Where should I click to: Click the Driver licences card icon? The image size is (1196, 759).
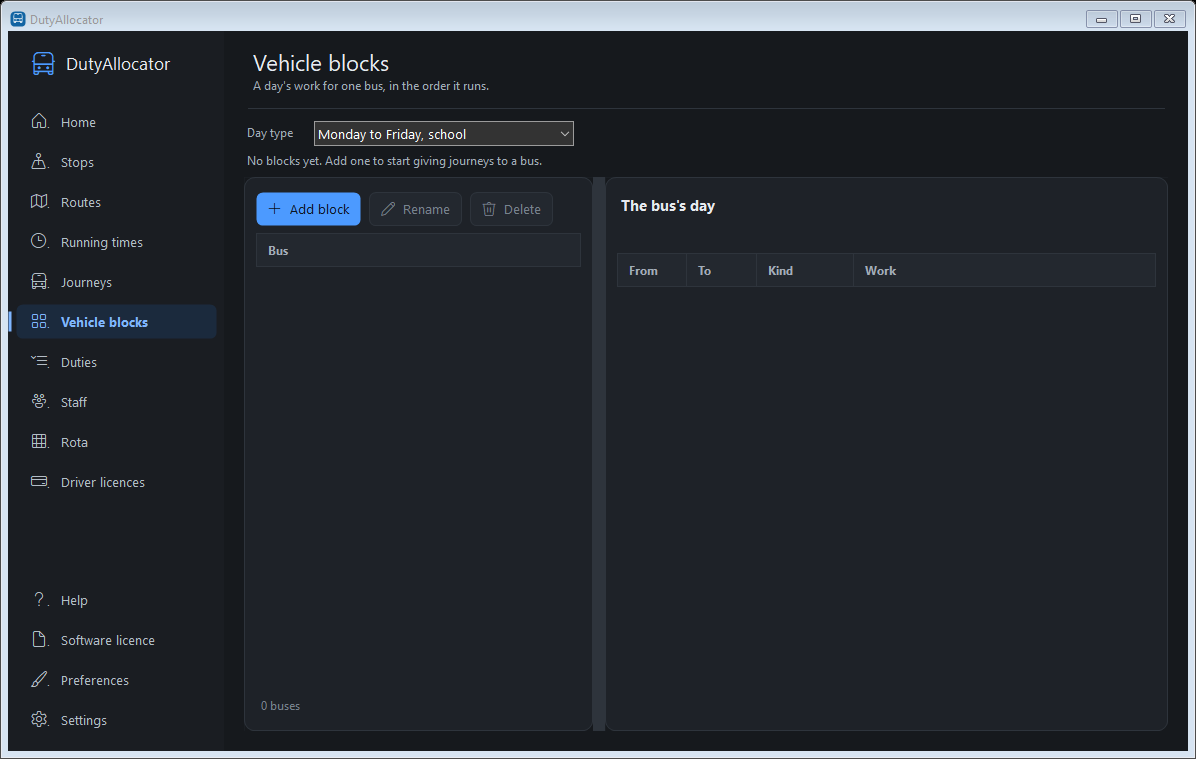40,481
